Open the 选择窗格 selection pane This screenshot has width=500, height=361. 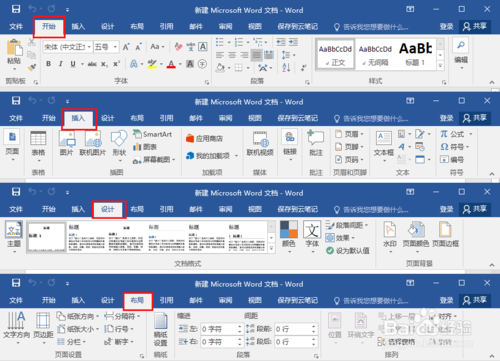click(397, 342)
